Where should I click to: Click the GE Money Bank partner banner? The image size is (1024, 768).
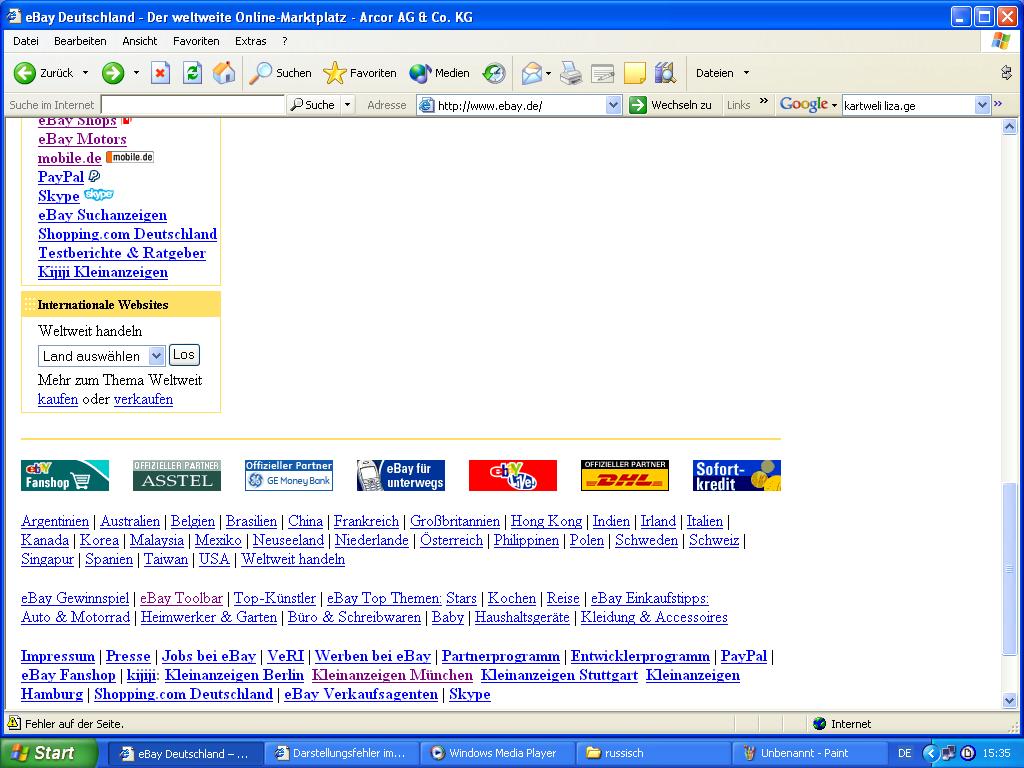pos(289,475)
